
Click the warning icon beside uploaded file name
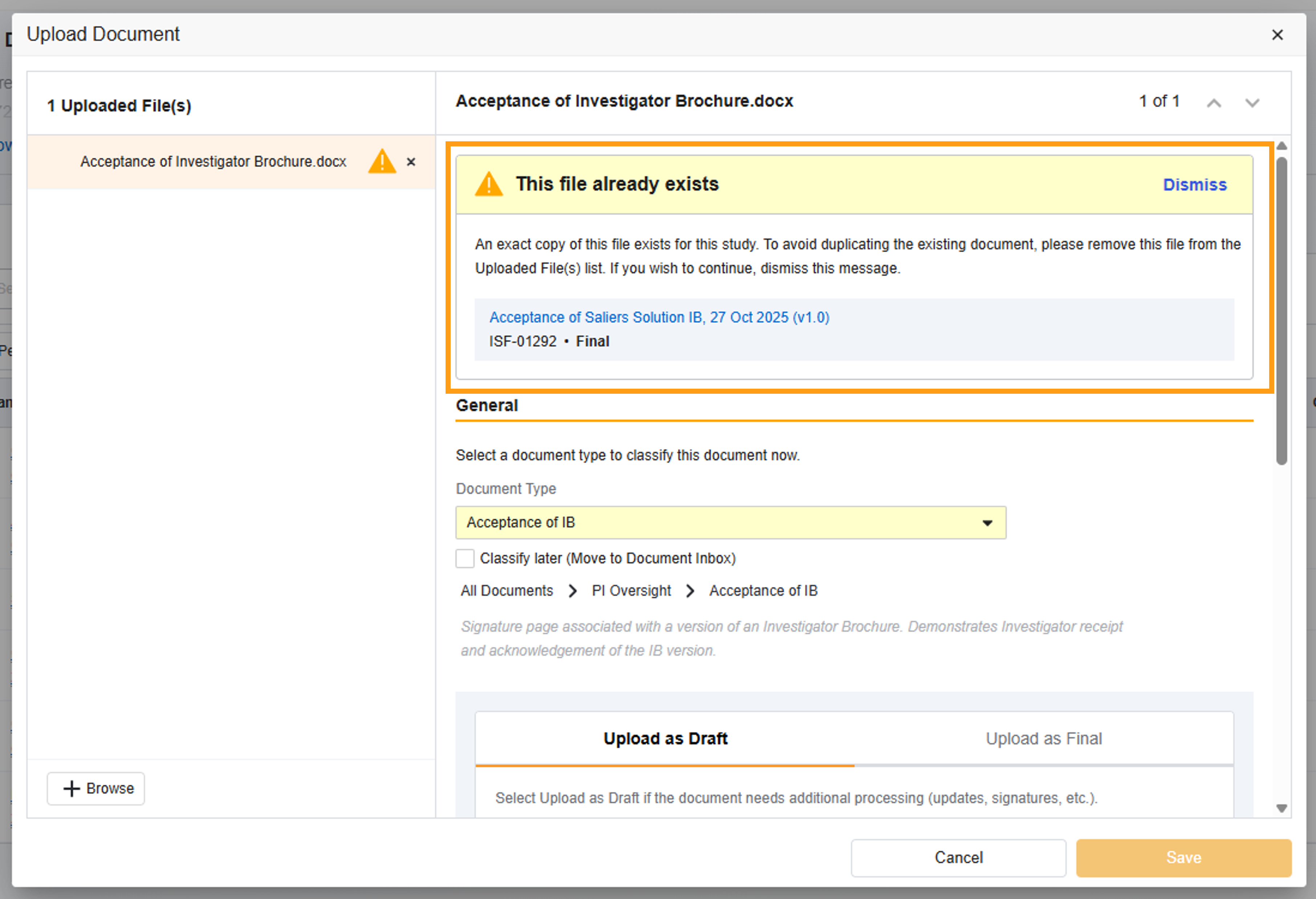pyautogui.click(x=382, y=161)
